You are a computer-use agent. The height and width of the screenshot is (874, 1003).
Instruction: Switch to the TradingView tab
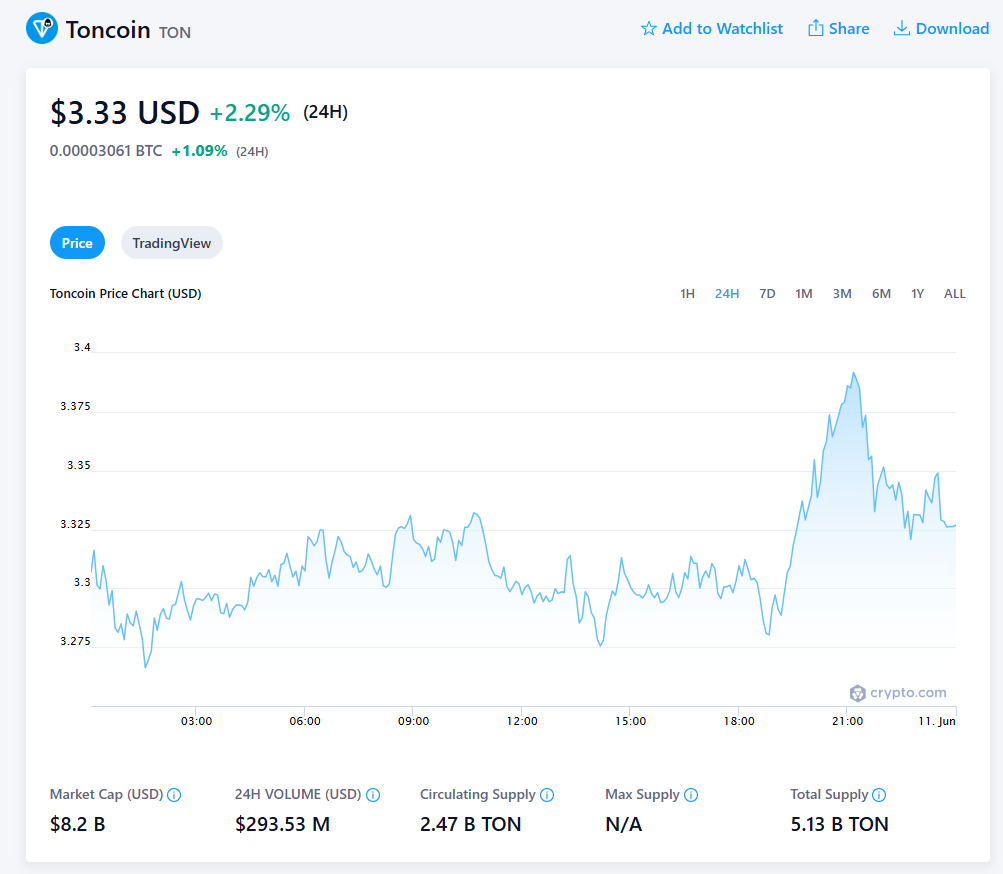click(171, 243)
